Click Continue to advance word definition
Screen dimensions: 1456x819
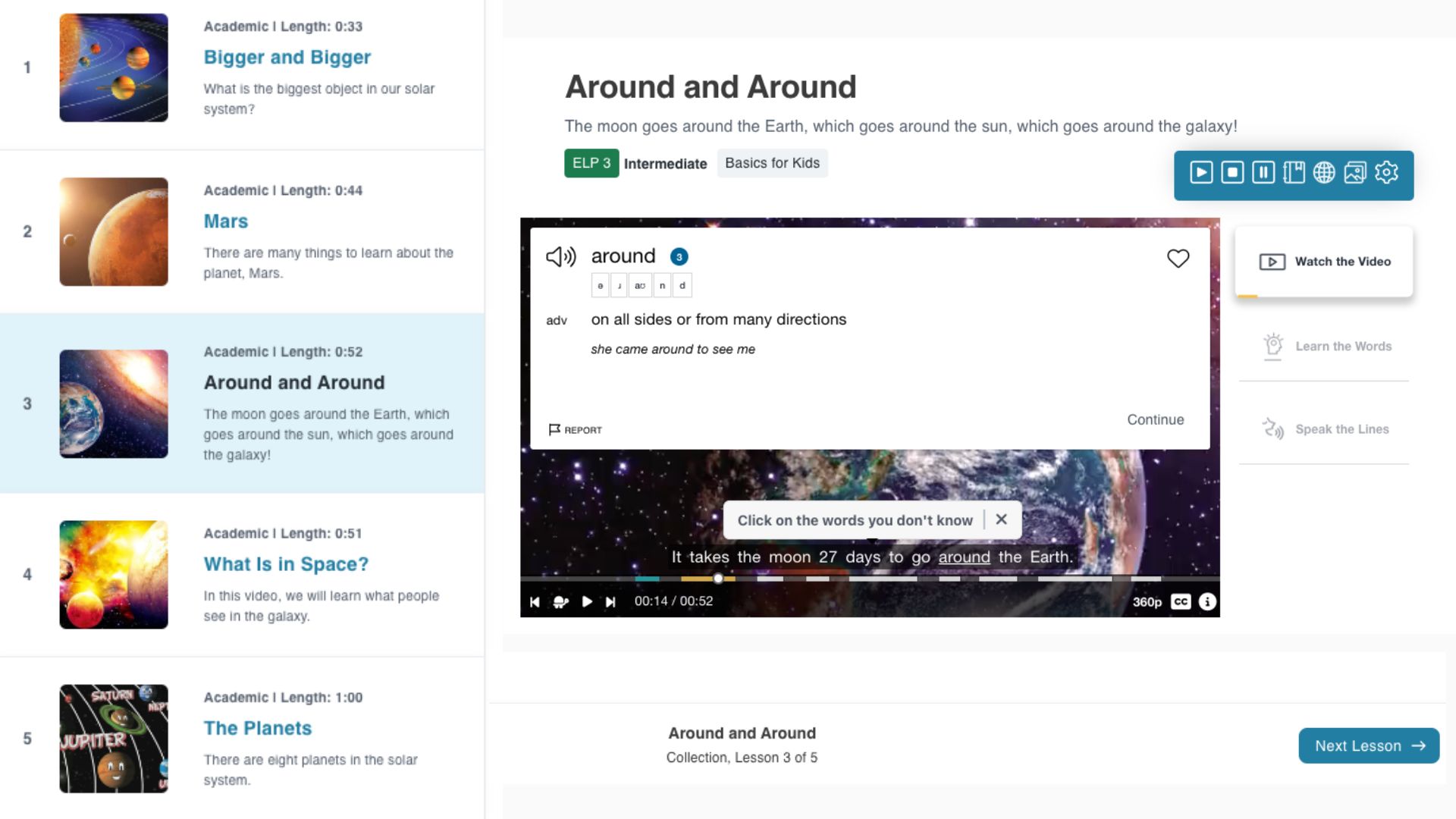pos(1155,419)
